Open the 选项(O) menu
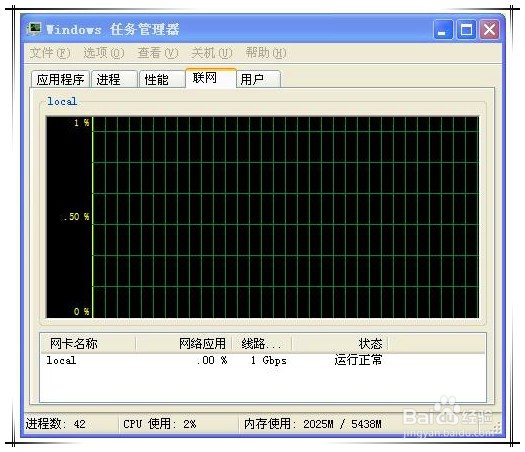This screenshot has height=452, width=525. click(104, 53)
